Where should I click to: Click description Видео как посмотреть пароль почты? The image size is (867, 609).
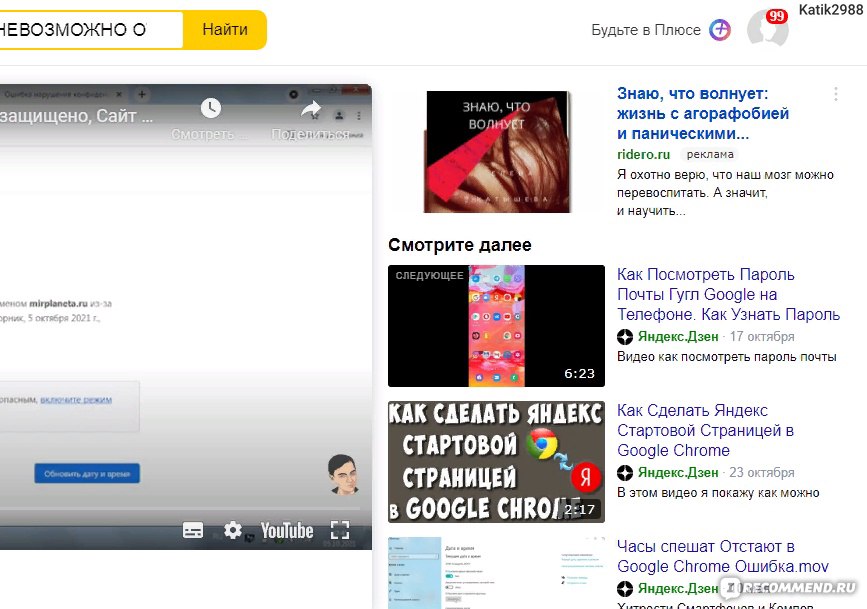(727, 357)
